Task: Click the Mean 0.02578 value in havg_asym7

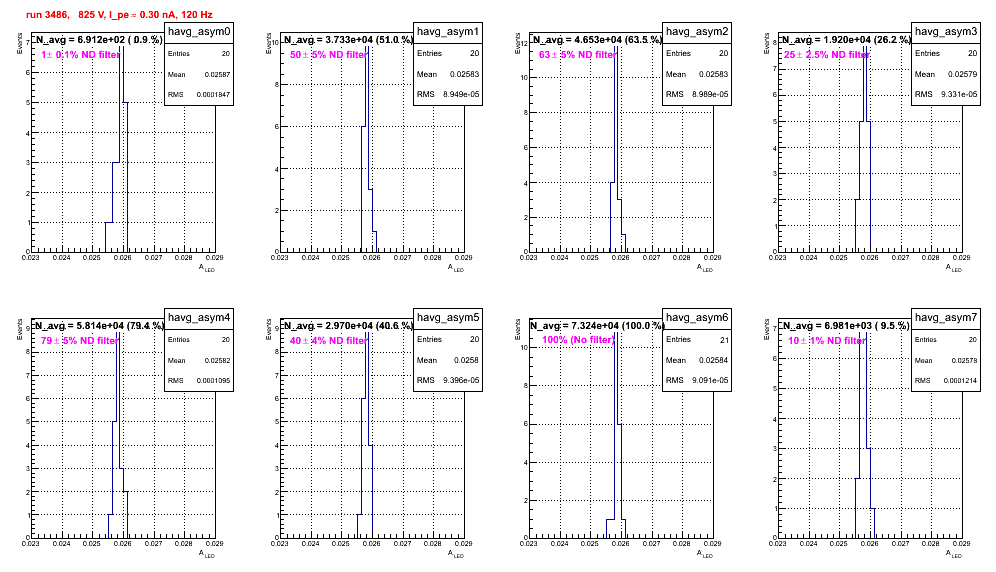Action: (964, 360)
